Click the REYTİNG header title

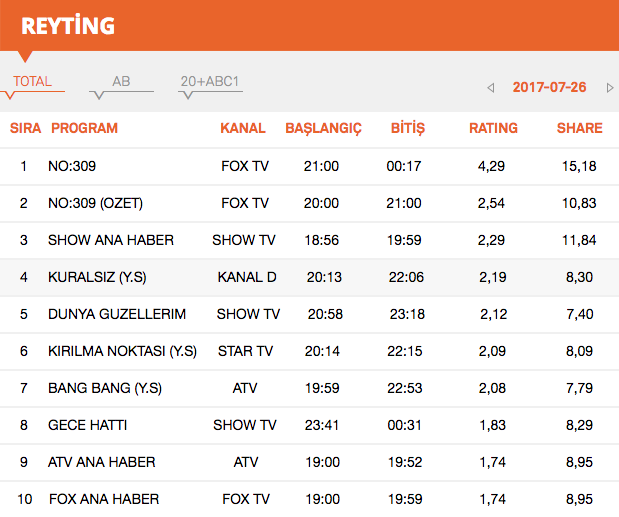tap(68, 25)
